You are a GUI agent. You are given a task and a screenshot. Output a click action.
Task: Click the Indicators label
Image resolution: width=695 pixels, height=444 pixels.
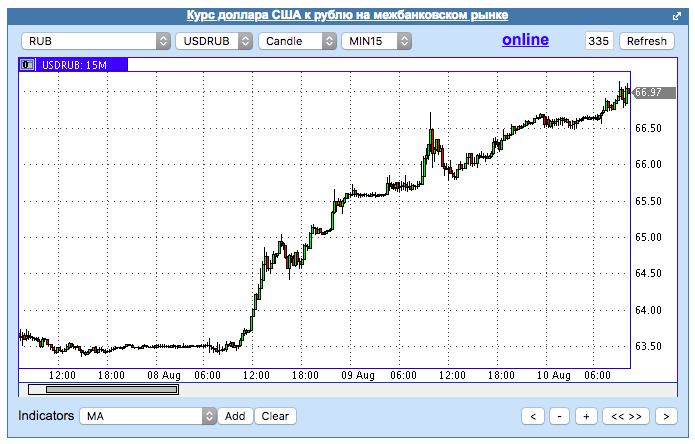tap(46, 416)
